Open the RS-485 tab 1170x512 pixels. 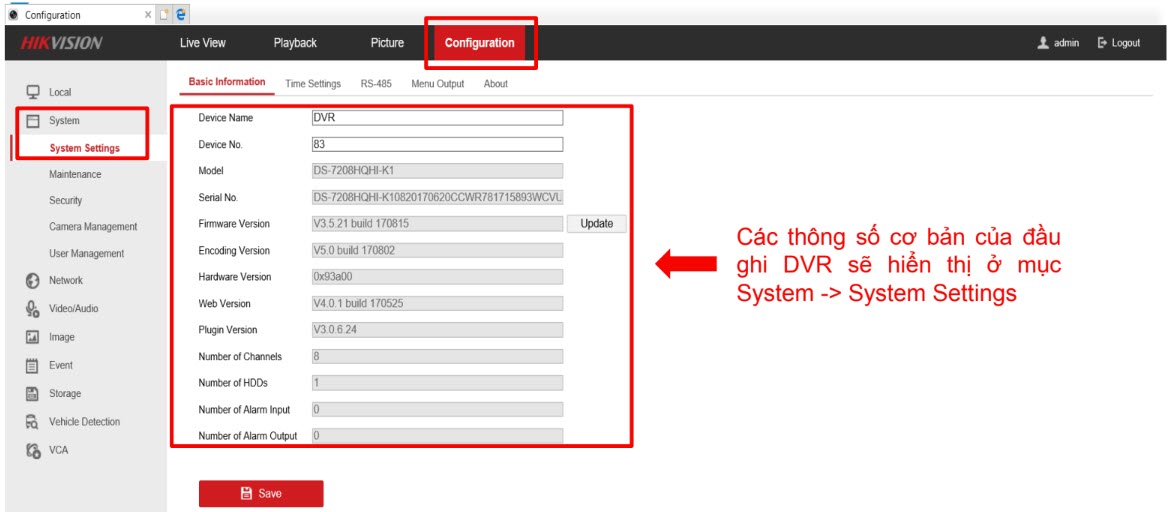pos(376,84)
